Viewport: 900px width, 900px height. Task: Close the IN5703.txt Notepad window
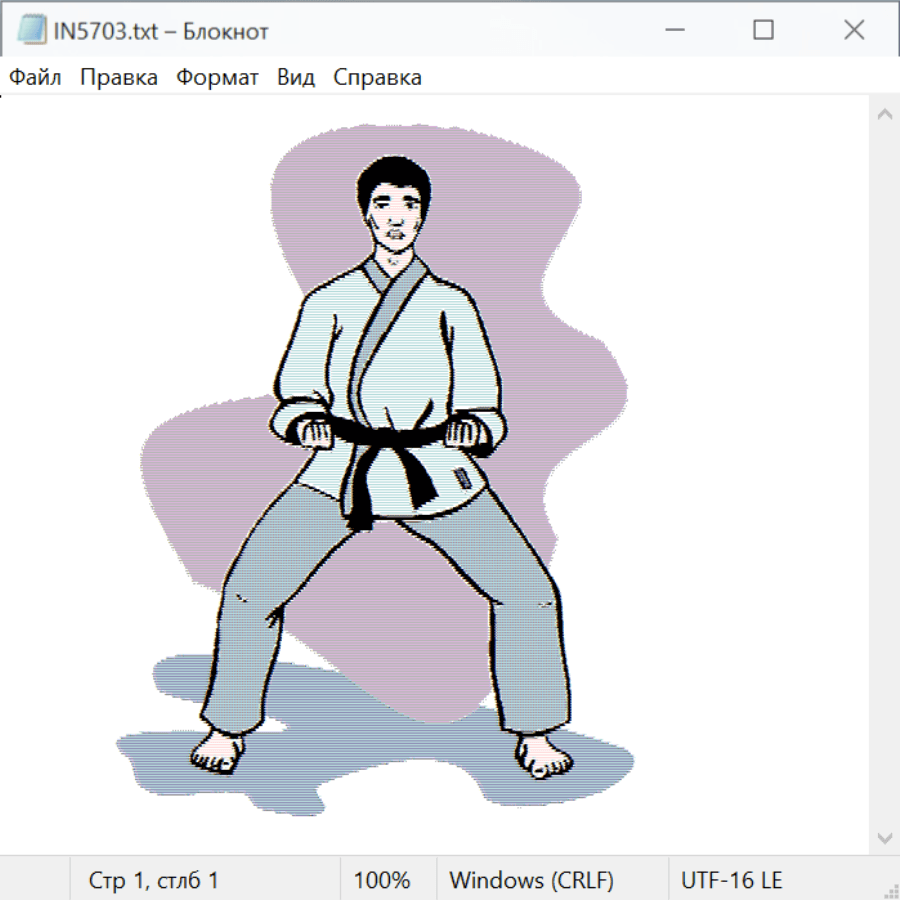(x=853, y=30)
